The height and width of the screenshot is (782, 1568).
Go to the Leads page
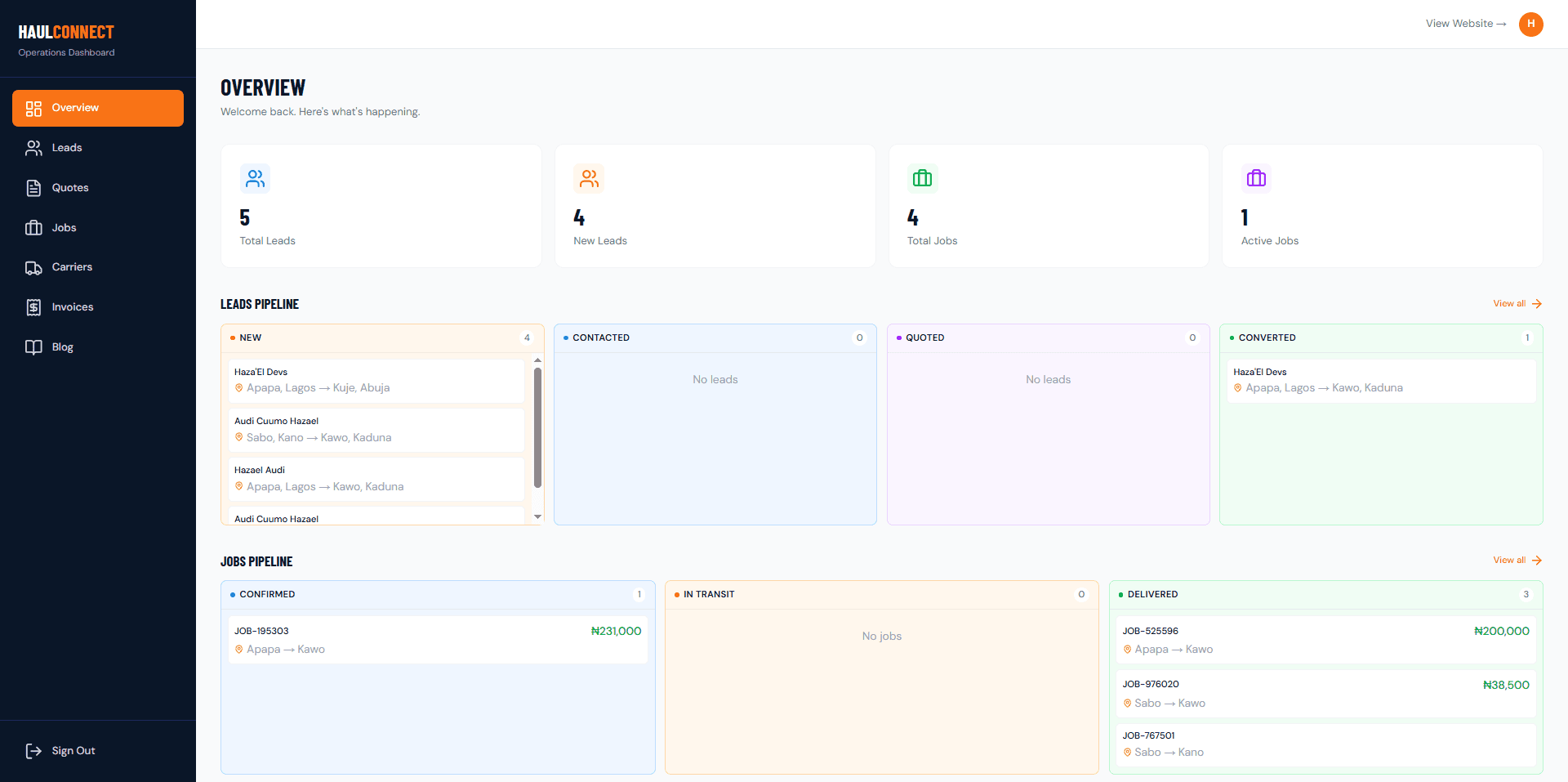(x=98, y=148)
